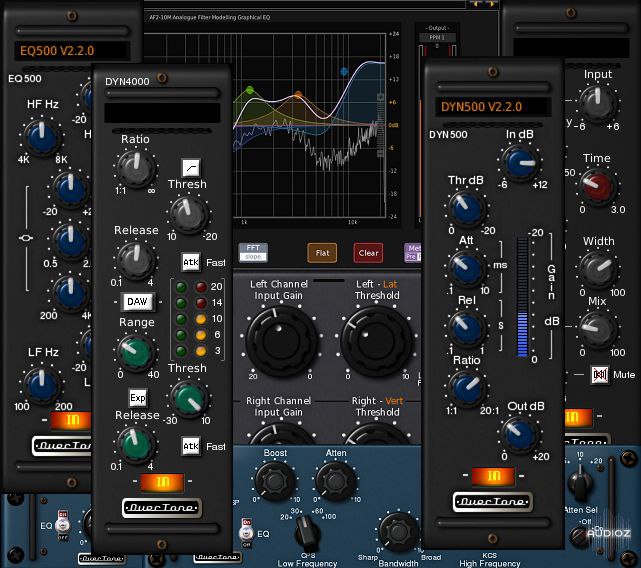Toggle the FFT slope button

[253, 252]
